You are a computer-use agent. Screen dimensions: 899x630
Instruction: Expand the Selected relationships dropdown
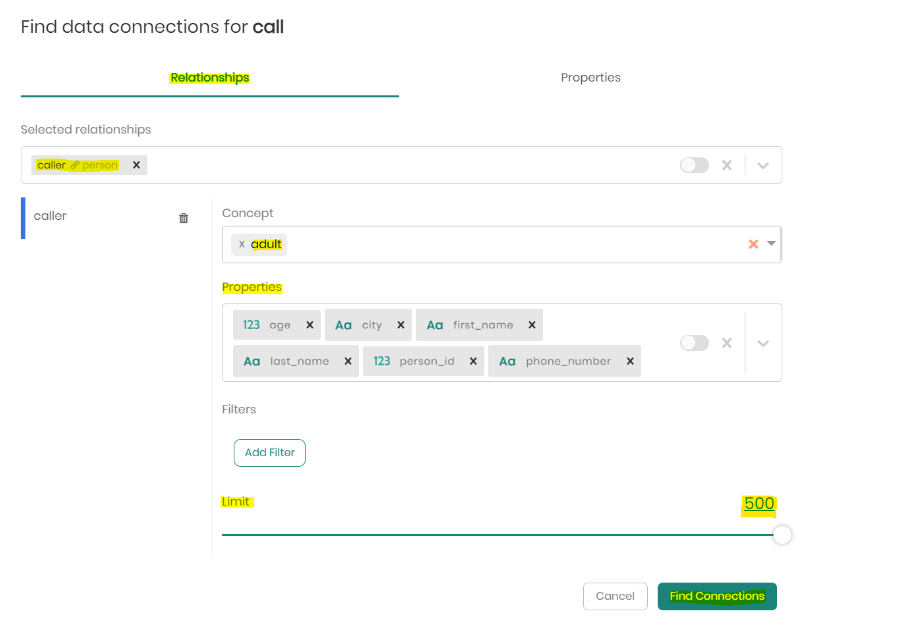click(x=763, y=165)
